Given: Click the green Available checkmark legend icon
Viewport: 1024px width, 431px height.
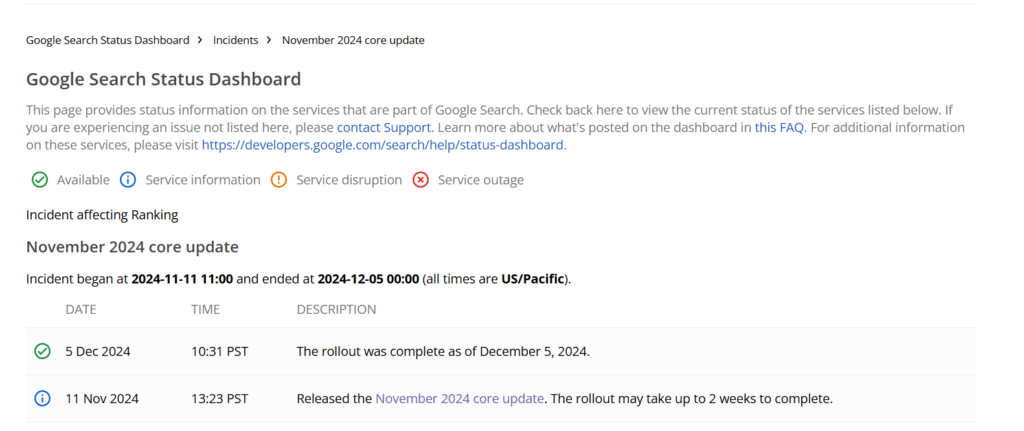Looking at the screenshot, I should 40,180.
